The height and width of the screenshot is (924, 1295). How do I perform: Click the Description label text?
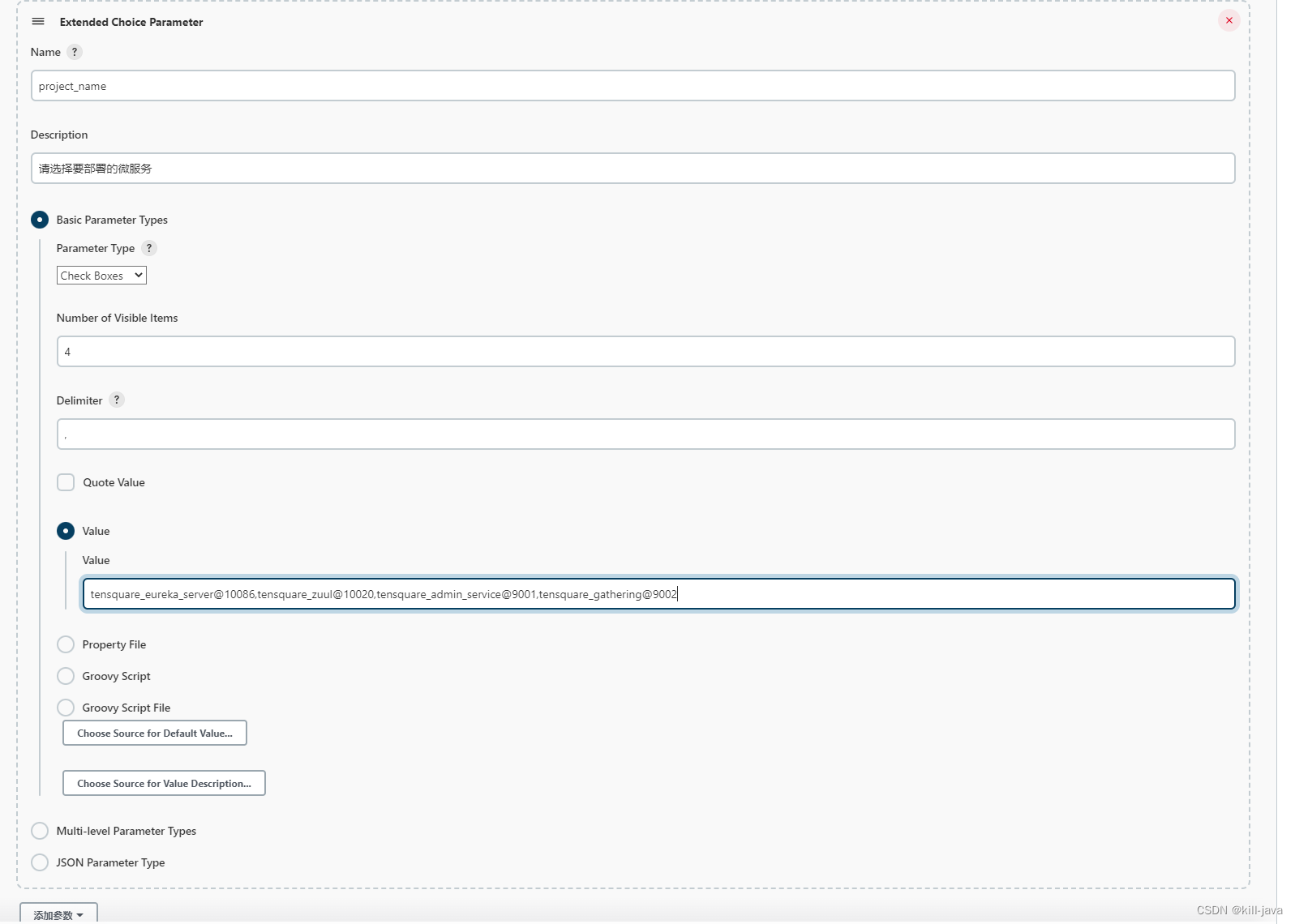tap(59, 135)
